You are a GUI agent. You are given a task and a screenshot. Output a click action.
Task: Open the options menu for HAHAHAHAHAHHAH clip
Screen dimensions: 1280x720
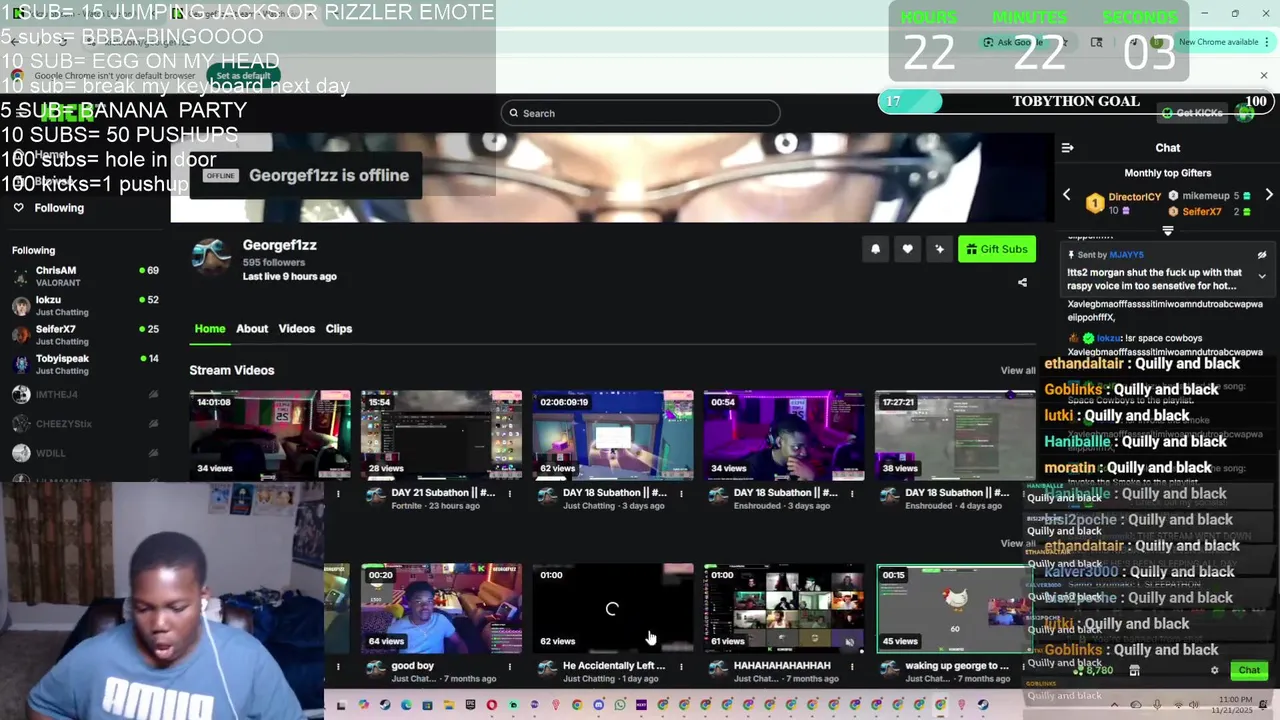click(x=852, y=666)
